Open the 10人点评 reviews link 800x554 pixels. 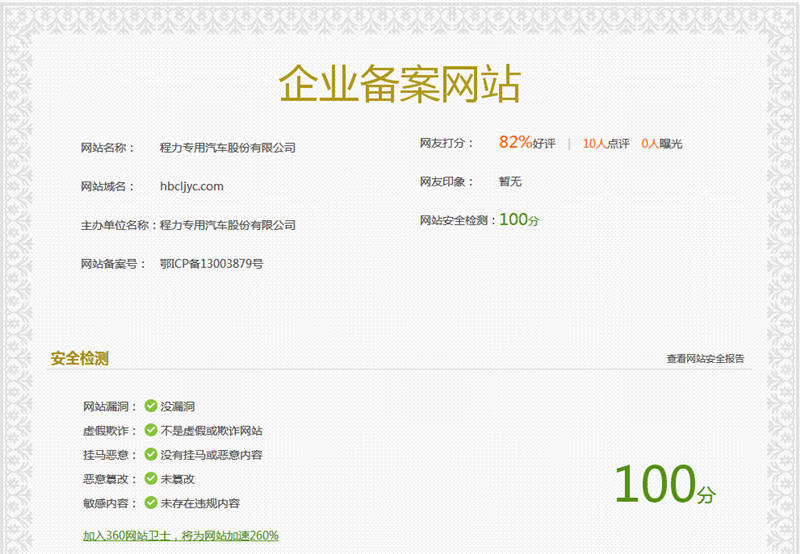(x=606, y=144)
